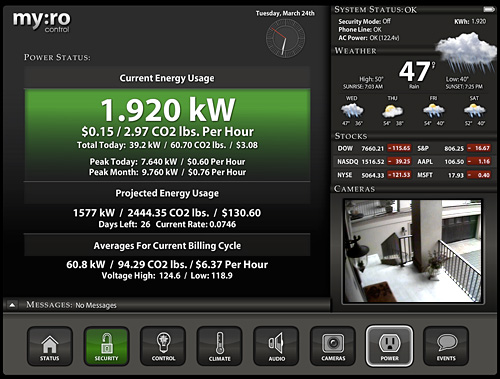The image size is (500, 379).
Task: Select the Audio speaker icon
Action: 276,346
